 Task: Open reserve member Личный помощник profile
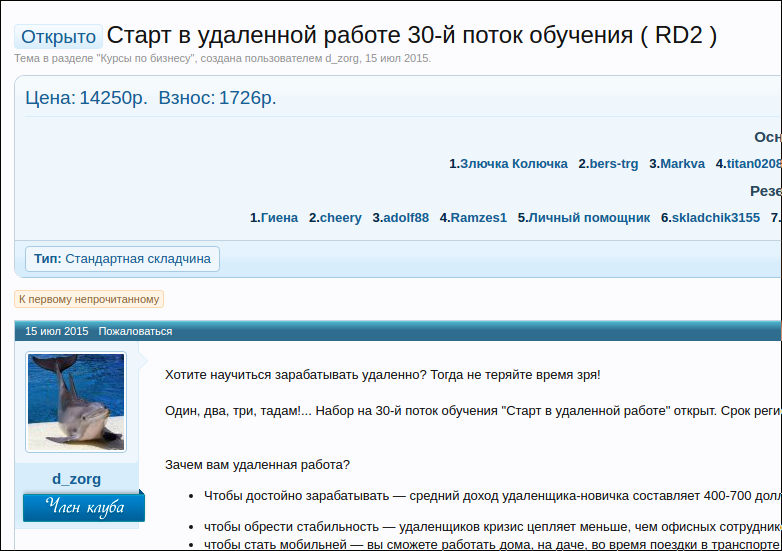(x=589, y=217)
